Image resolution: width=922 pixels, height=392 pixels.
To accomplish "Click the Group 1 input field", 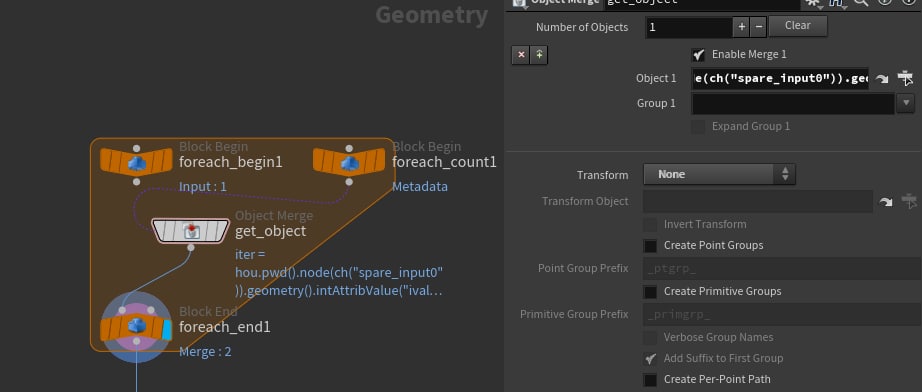I will click(793, 104).
